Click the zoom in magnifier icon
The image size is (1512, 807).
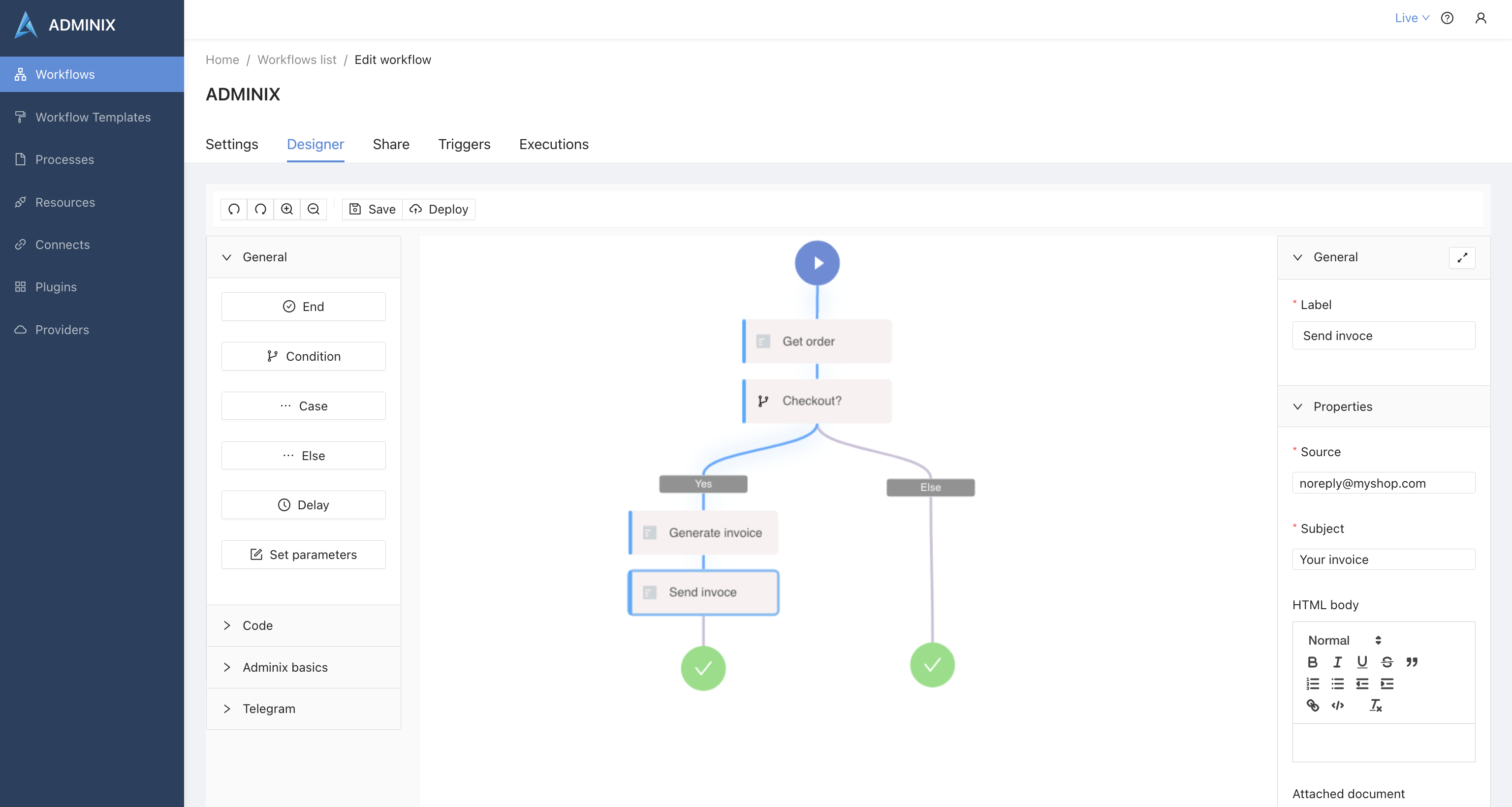point(286,209)
